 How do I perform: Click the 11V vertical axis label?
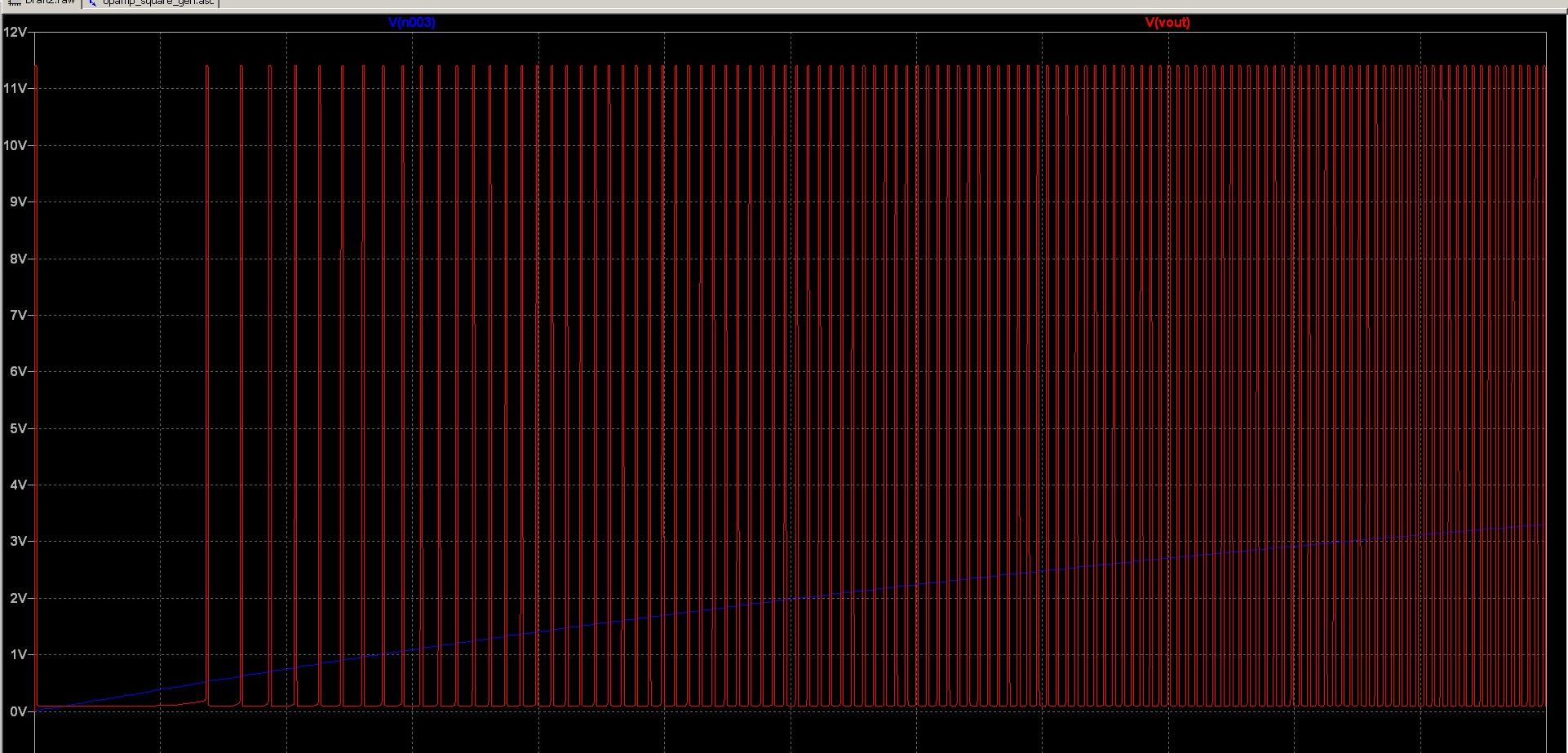point(16,88)
